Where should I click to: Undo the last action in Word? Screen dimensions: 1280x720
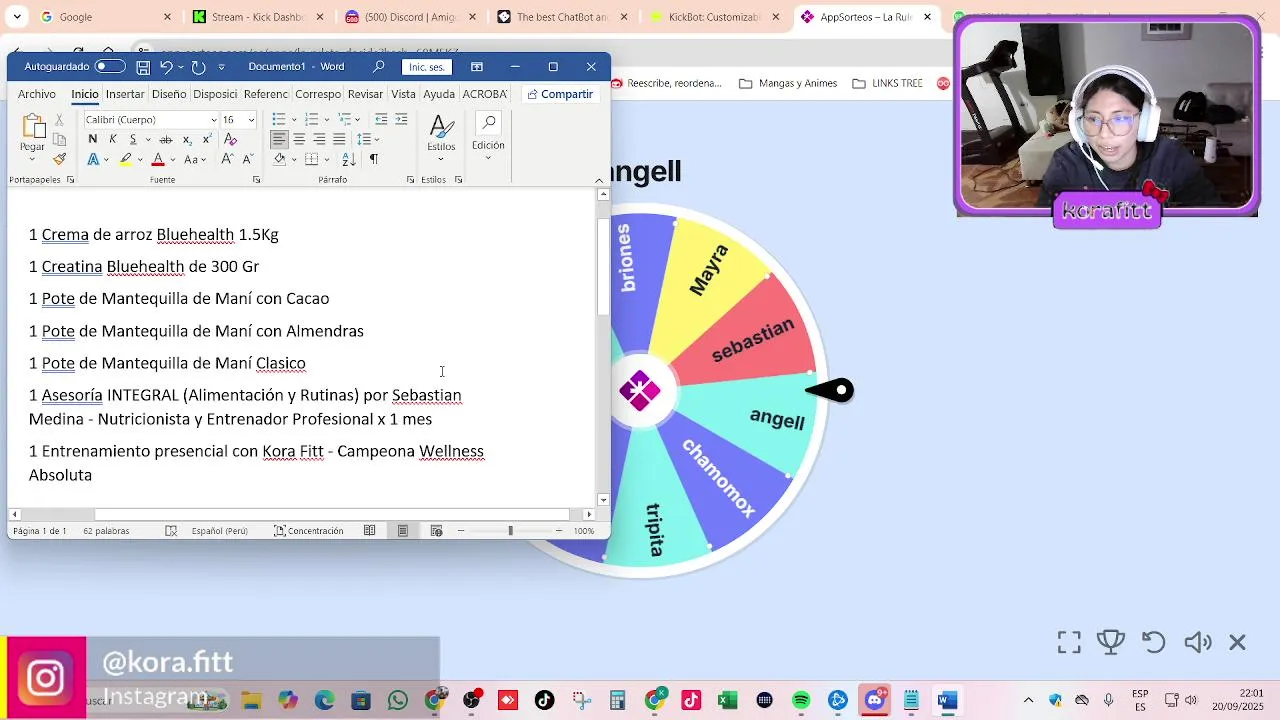(166, 67)
